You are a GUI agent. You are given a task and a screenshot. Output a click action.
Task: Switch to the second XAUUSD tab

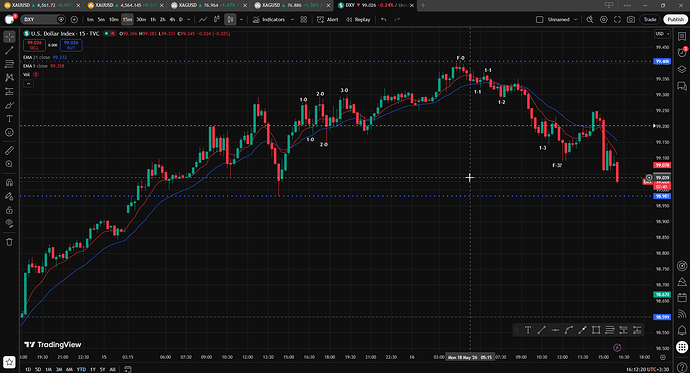click(x=124, y=5)
